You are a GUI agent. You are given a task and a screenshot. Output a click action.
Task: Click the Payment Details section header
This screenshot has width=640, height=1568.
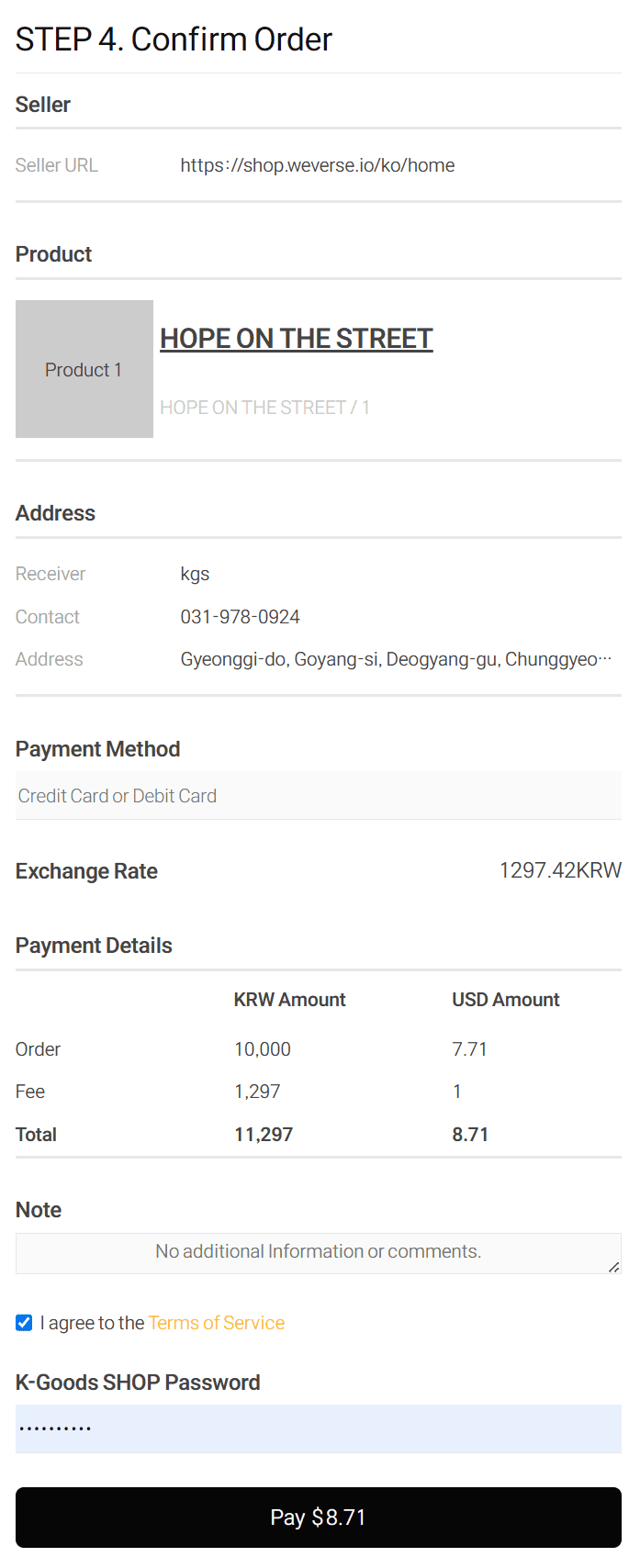click(93, 944)
